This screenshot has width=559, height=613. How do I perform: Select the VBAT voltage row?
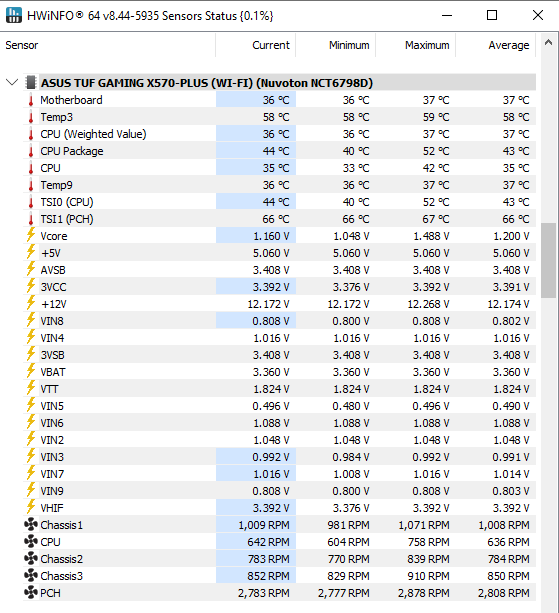click(x=280, y=372)
